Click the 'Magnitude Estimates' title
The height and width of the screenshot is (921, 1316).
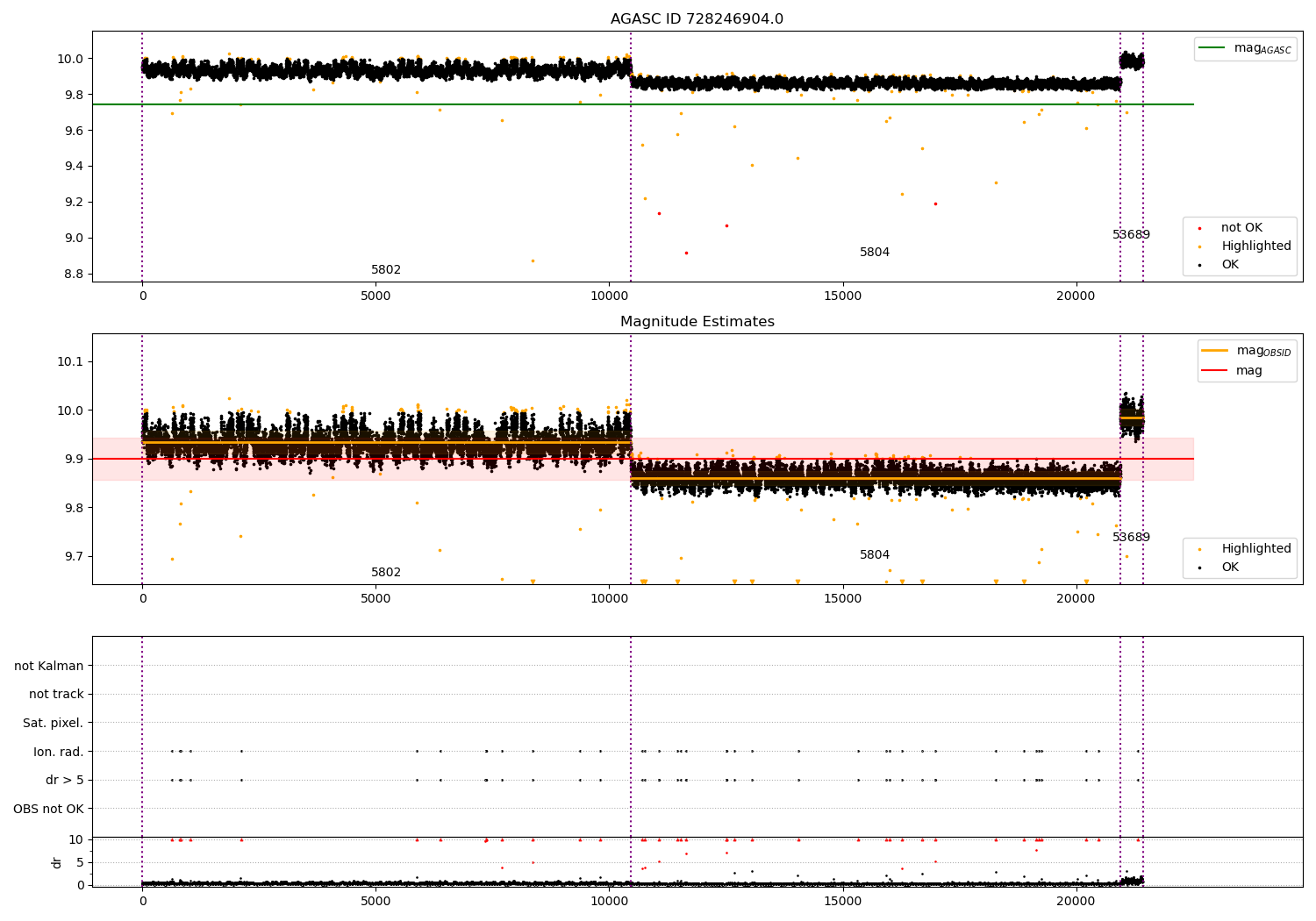coord(697,322)
